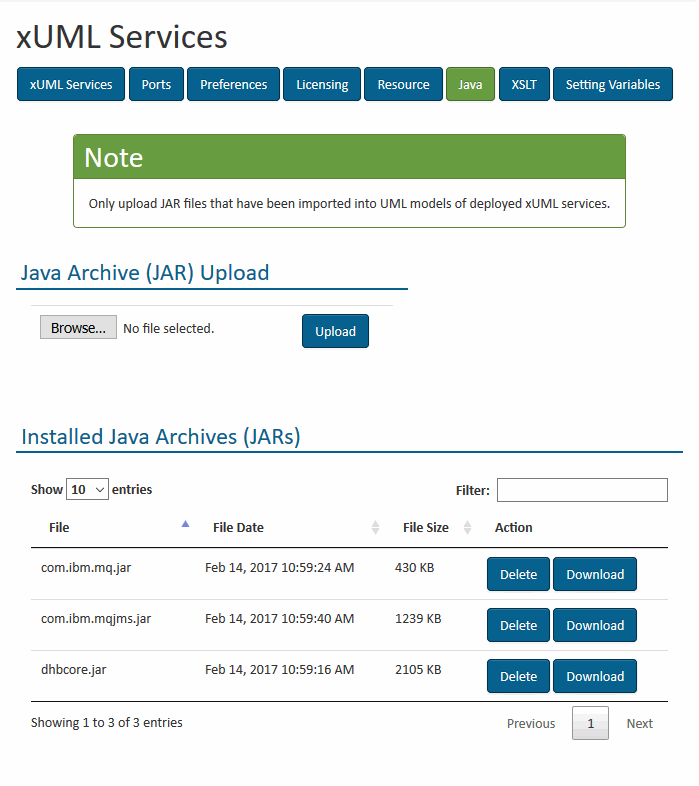This screenshot has width=699, height=786.
Task: Select the Licensing tab
Action: click(322, 85)
